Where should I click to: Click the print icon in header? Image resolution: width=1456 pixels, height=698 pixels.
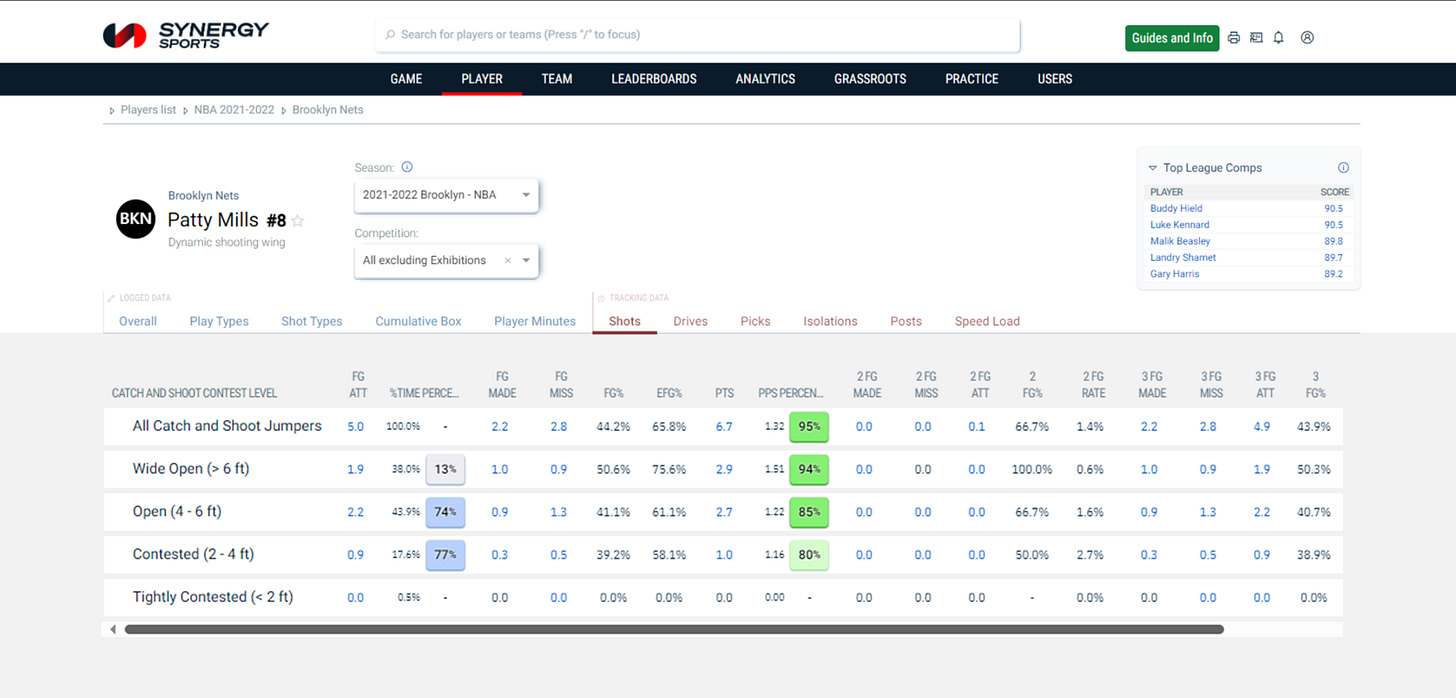coord(1234,38)
